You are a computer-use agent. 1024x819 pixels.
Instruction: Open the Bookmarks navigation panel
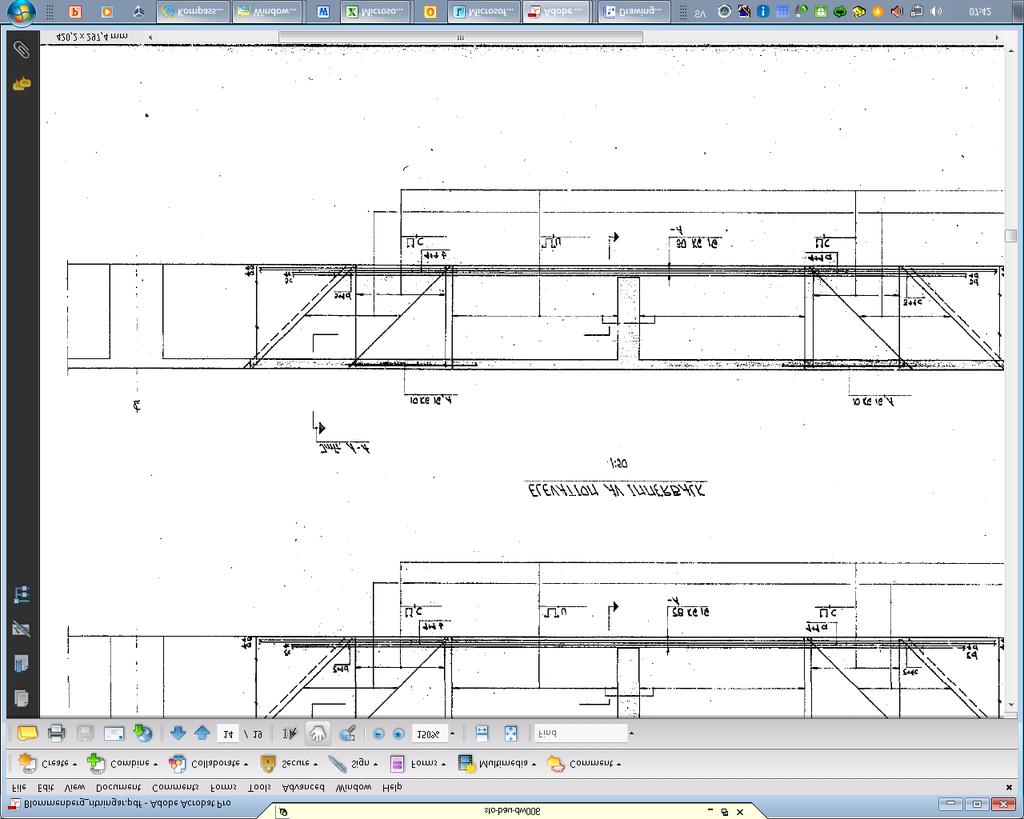[x=22, y=664]
